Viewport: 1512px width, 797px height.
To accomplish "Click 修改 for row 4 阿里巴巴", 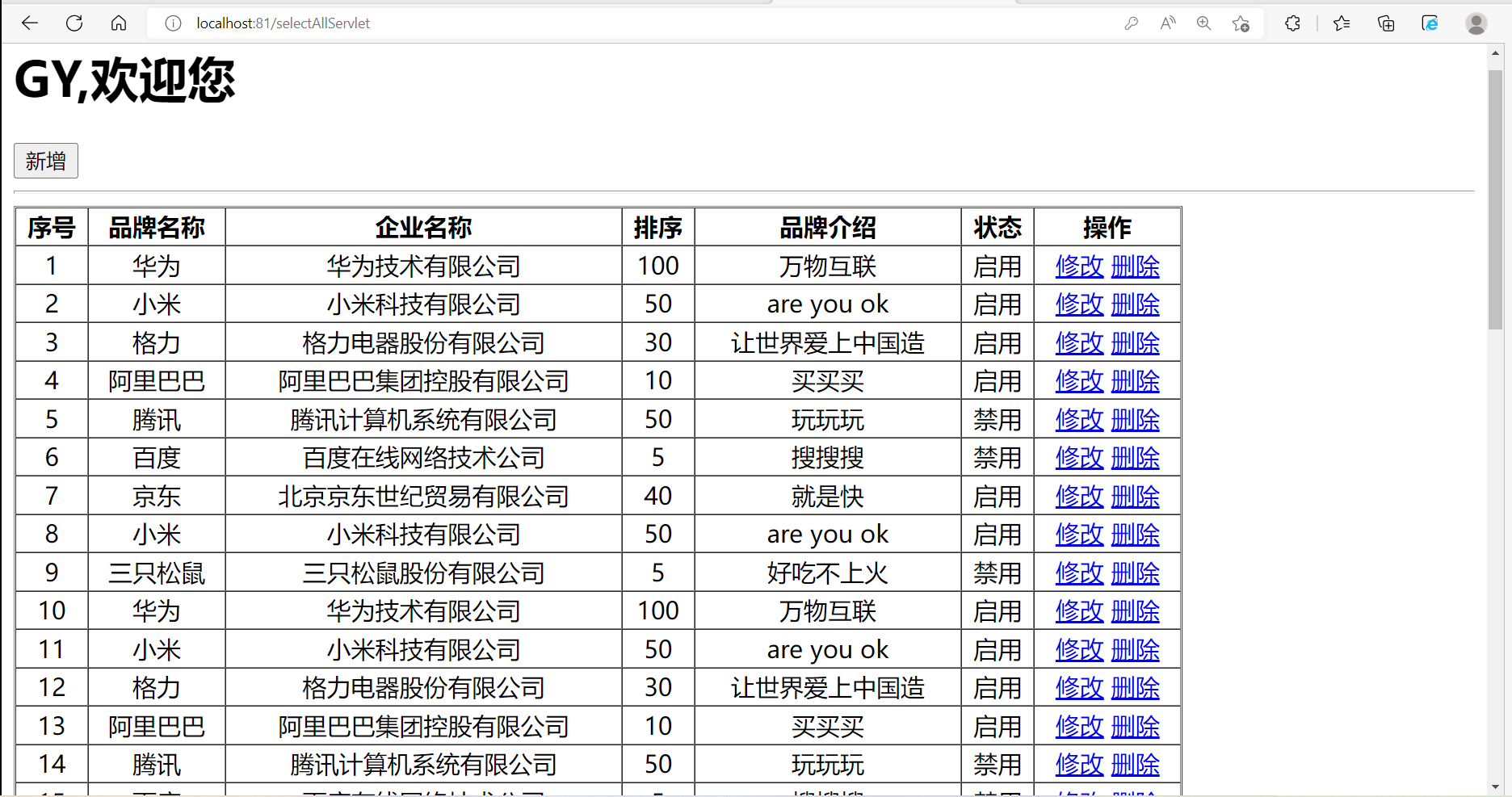I will click(1079, 380).
